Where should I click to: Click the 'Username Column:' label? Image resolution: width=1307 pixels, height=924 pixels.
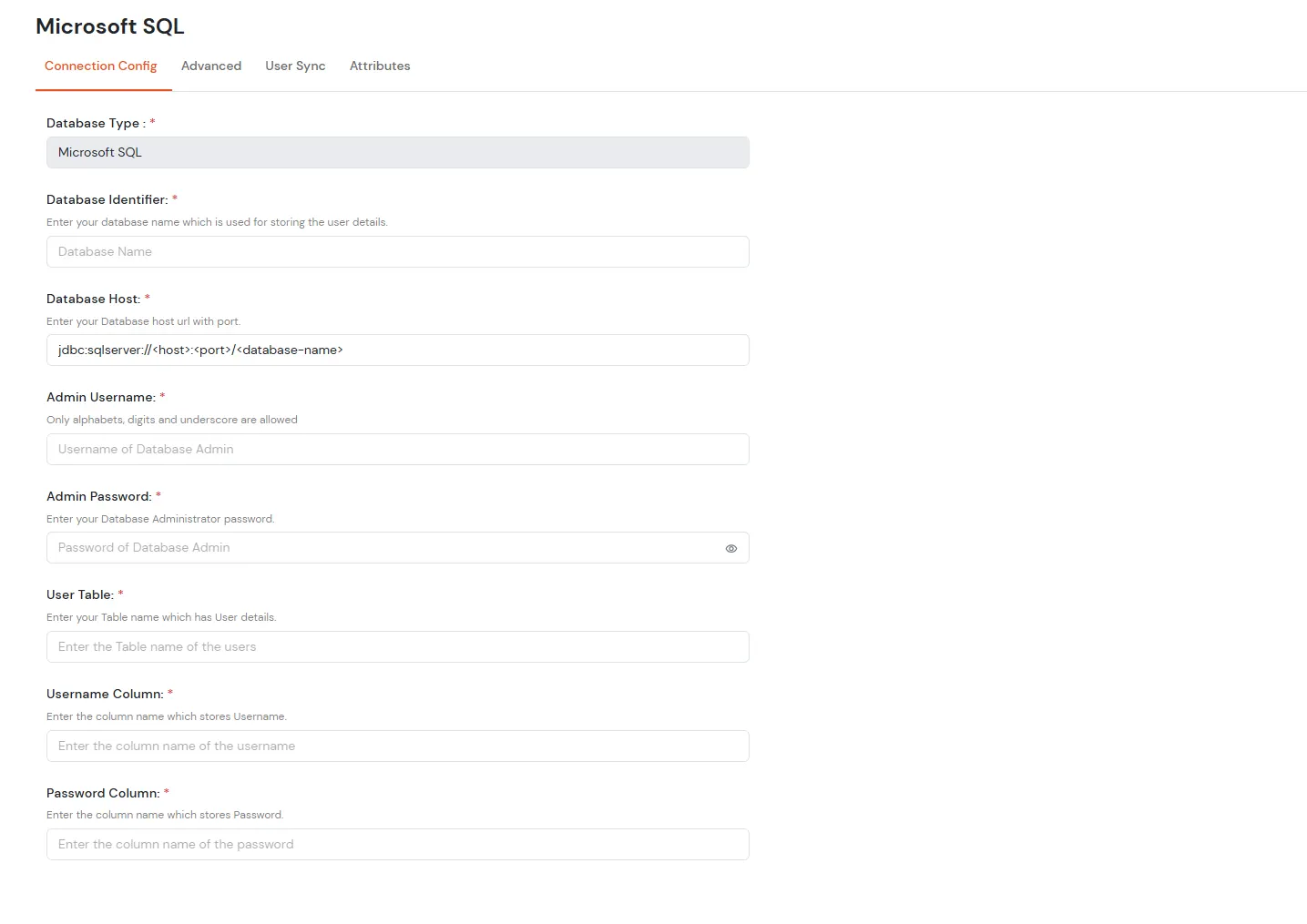click(x=105, y=694)
